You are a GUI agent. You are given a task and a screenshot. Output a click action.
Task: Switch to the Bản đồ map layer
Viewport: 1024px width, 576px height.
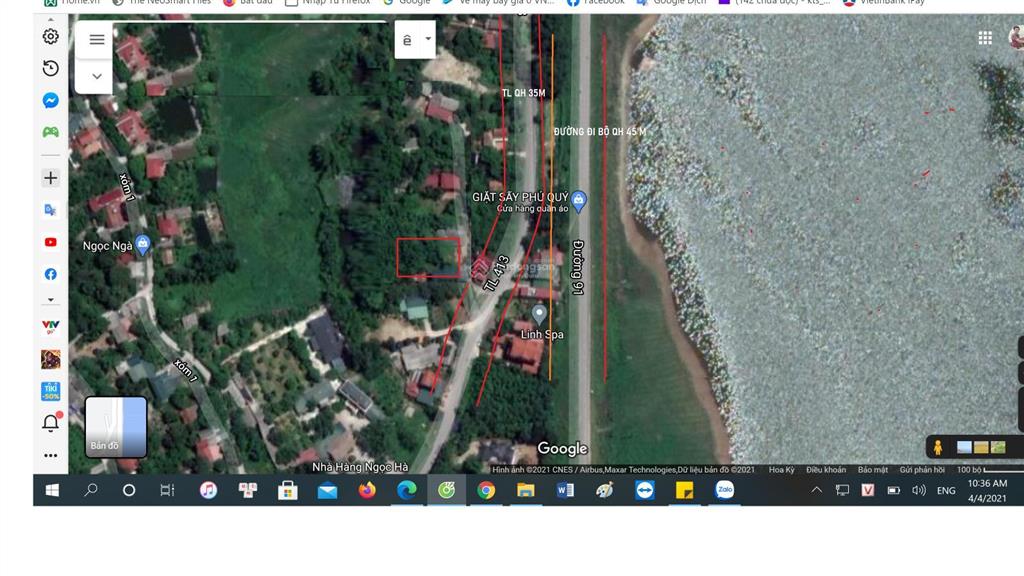pos(116,427)
